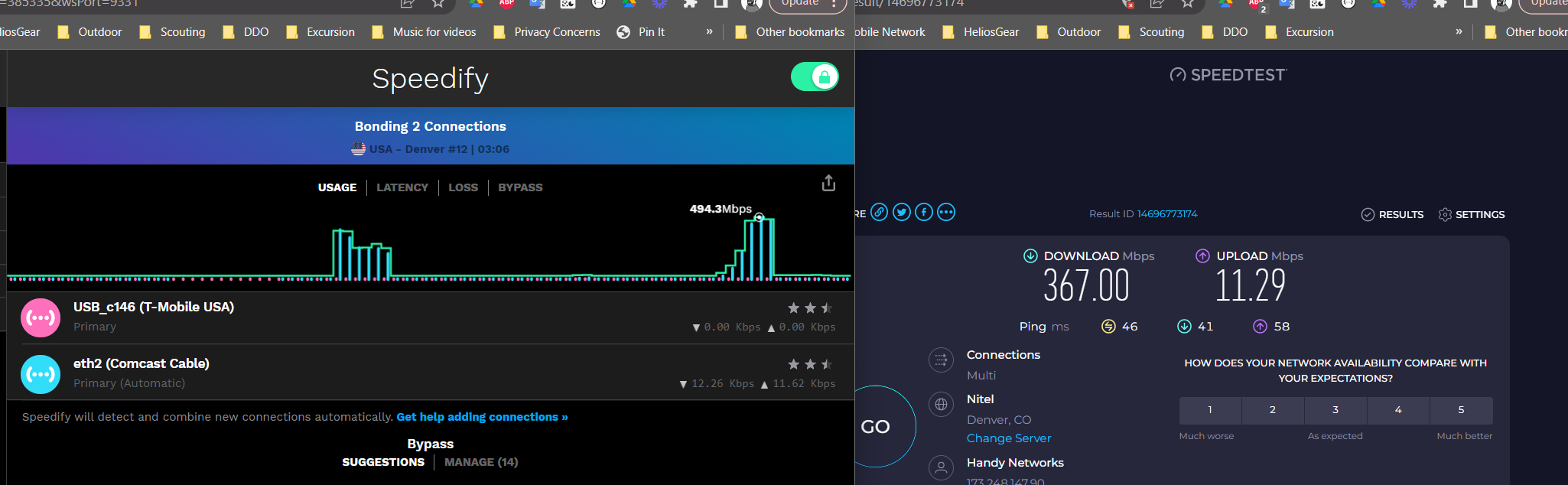Click Pin It bookmark in Speedify window
The height and width of the screenshot is (485, 1568).
tap(641, 32)
